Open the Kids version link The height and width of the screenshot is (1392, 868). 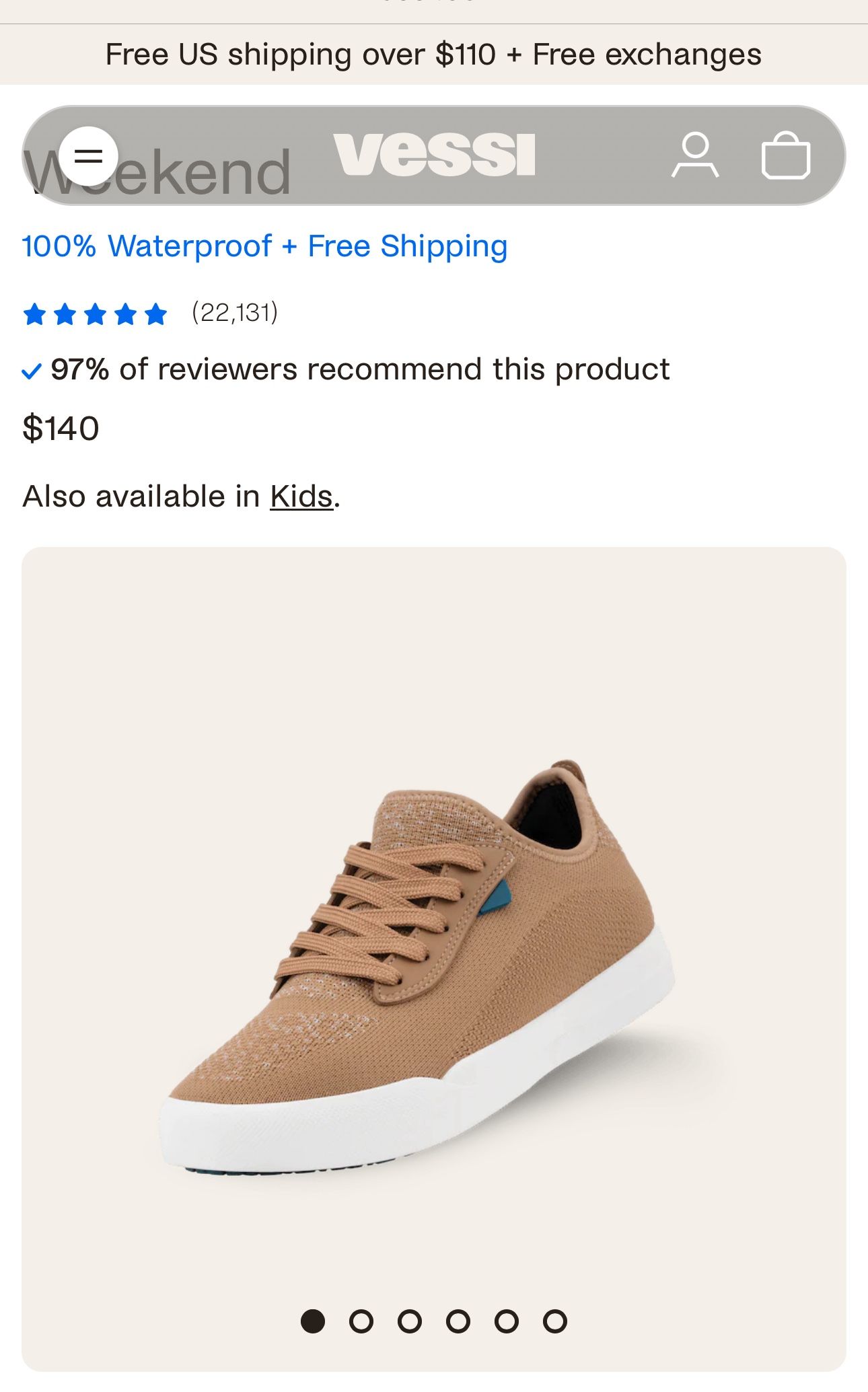[301, 497]
